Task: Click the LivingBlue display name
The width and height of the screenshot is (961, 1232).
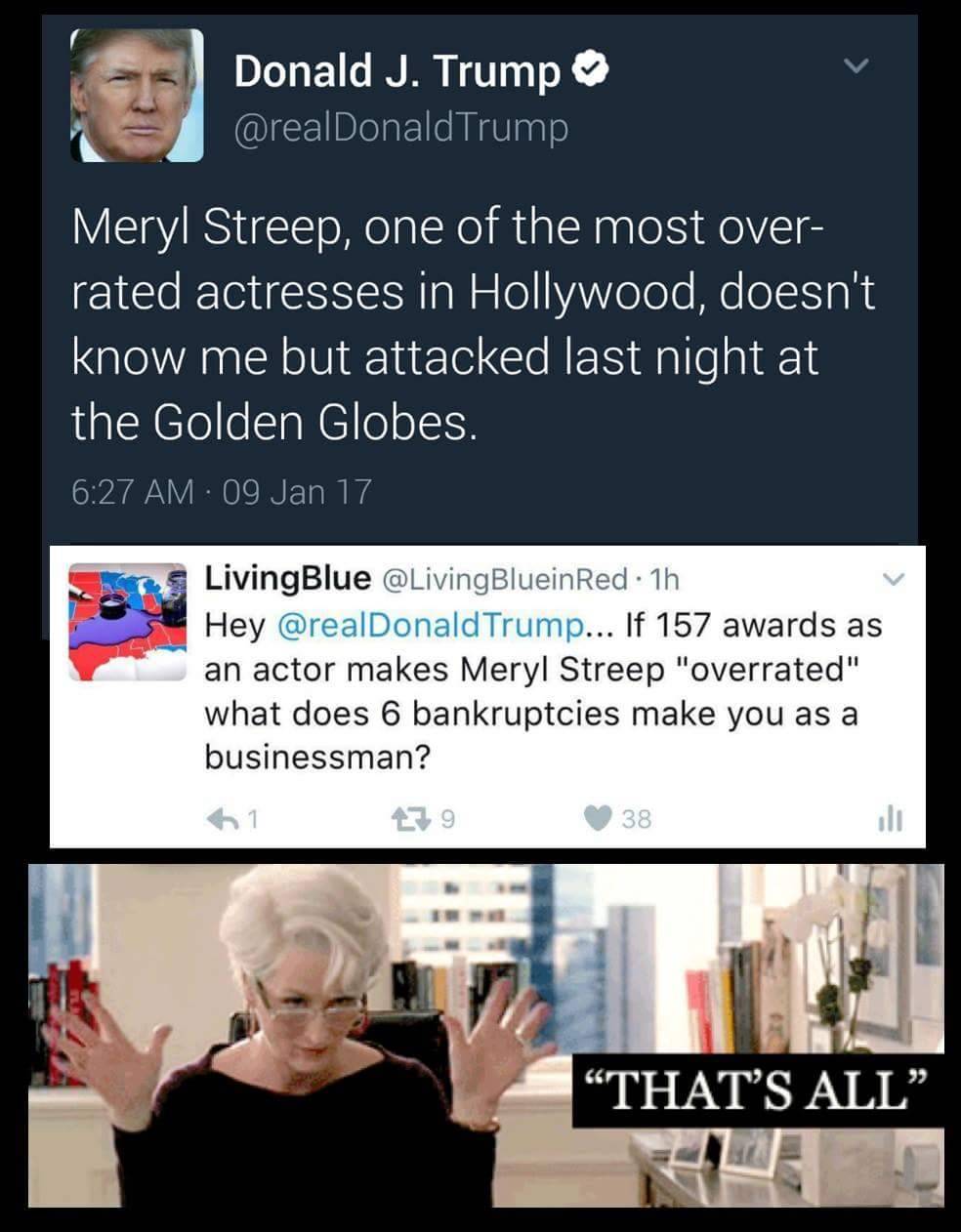Action: pos(287,578)
